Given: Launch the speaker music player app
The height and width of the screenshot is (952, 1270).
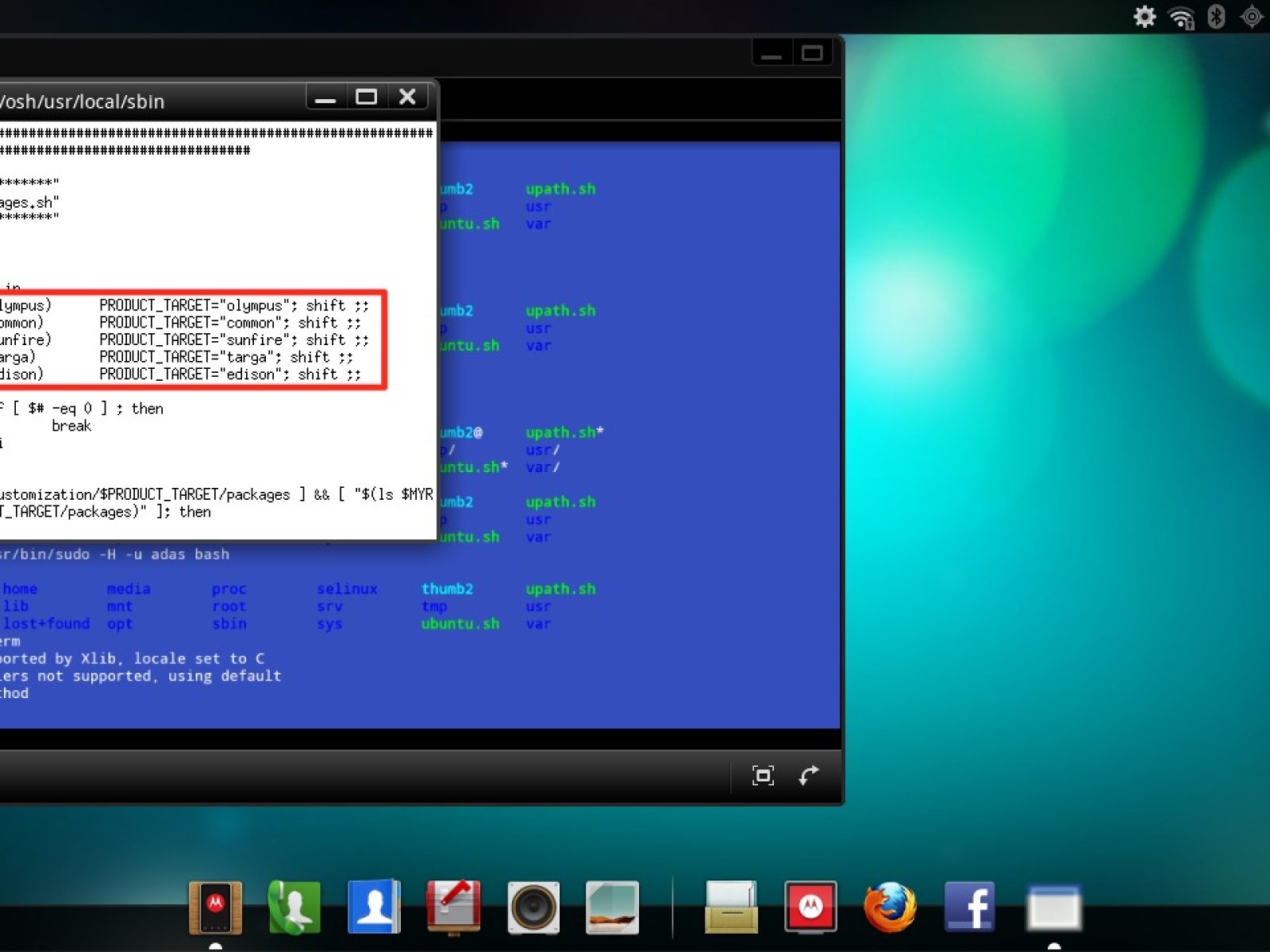Looking at the screenshot, I should click(x=533, y=907).
